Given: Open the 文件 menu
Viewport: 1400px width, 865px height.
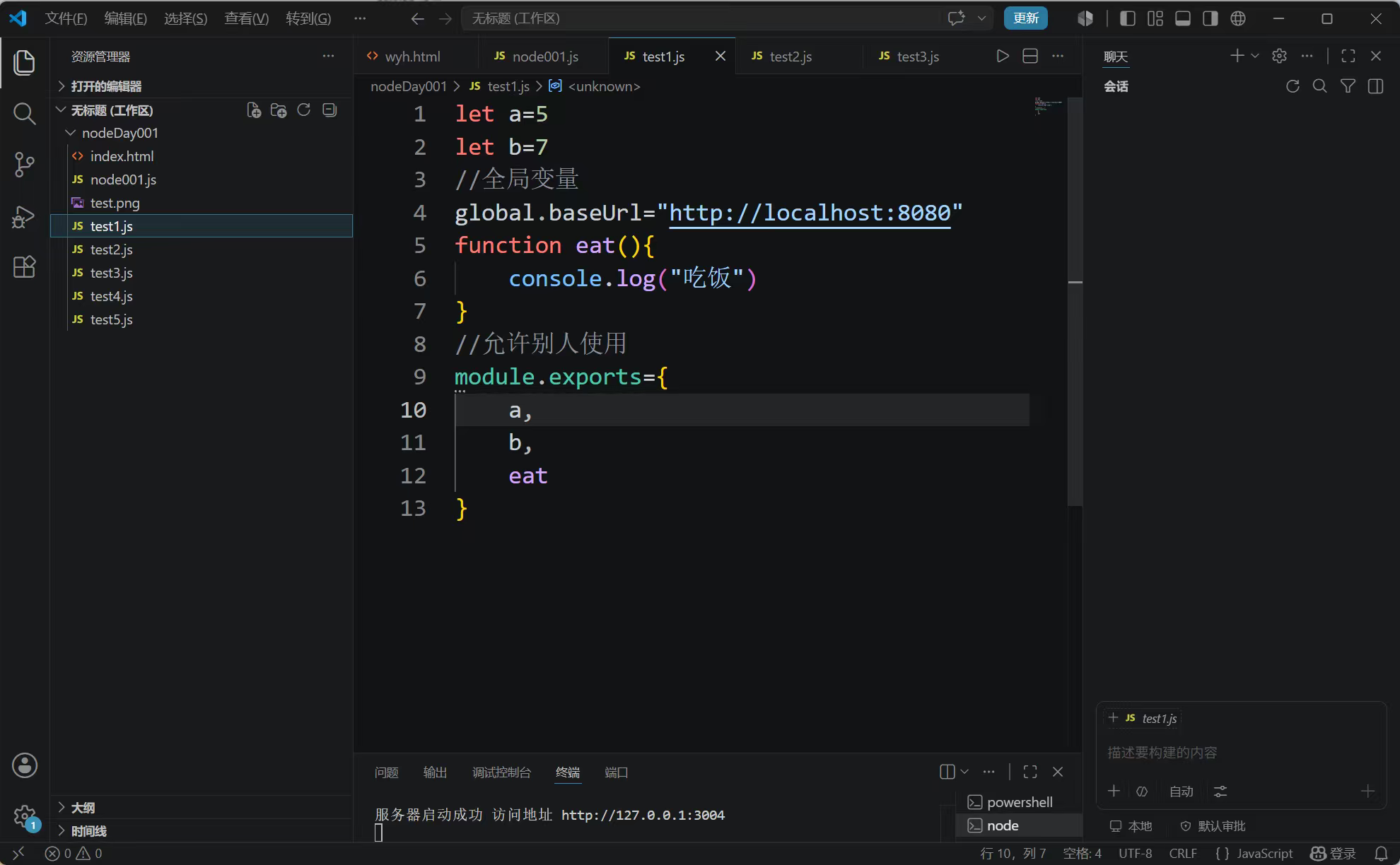Looking at the screenshot, I should click(66, 18).
